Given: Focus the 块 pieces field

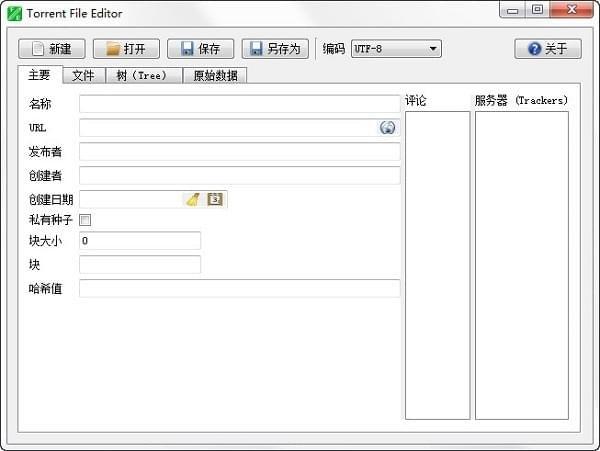Looking at the screenshot, I should 140,264.
